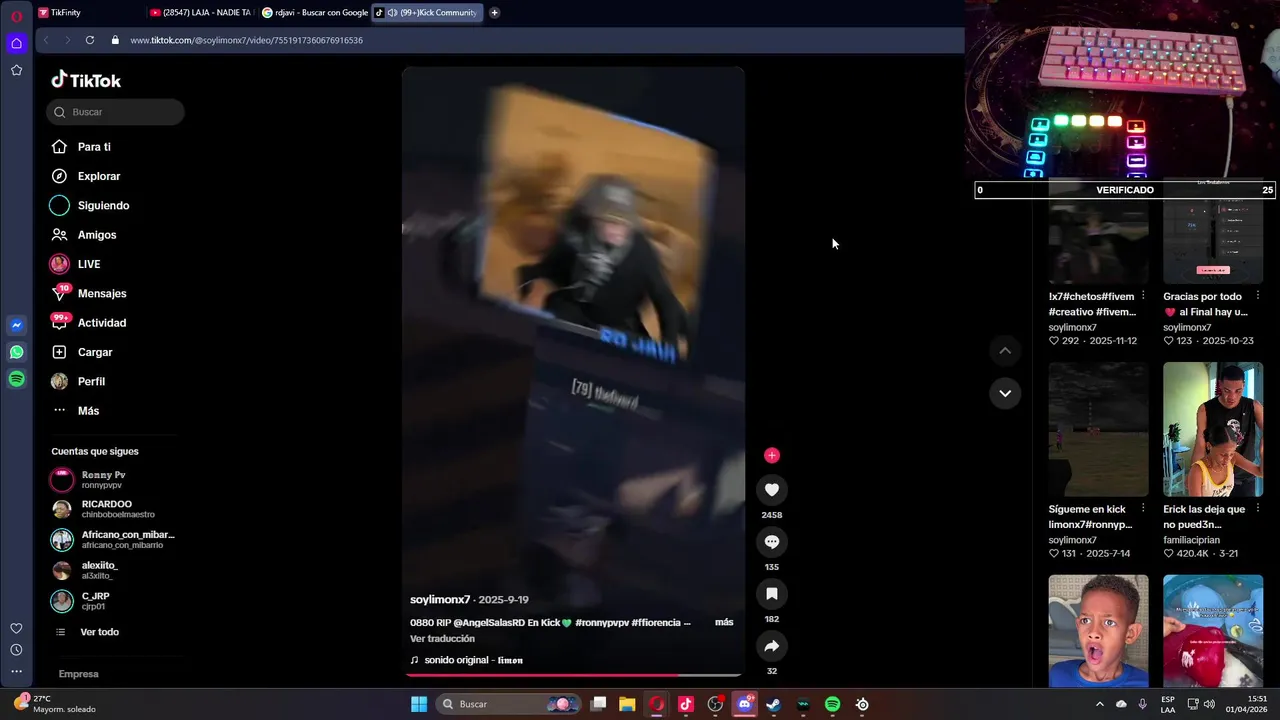Screen dimensions: 1280x720
Task: Open Opera sidebar home button
Action: click(16, 43)
